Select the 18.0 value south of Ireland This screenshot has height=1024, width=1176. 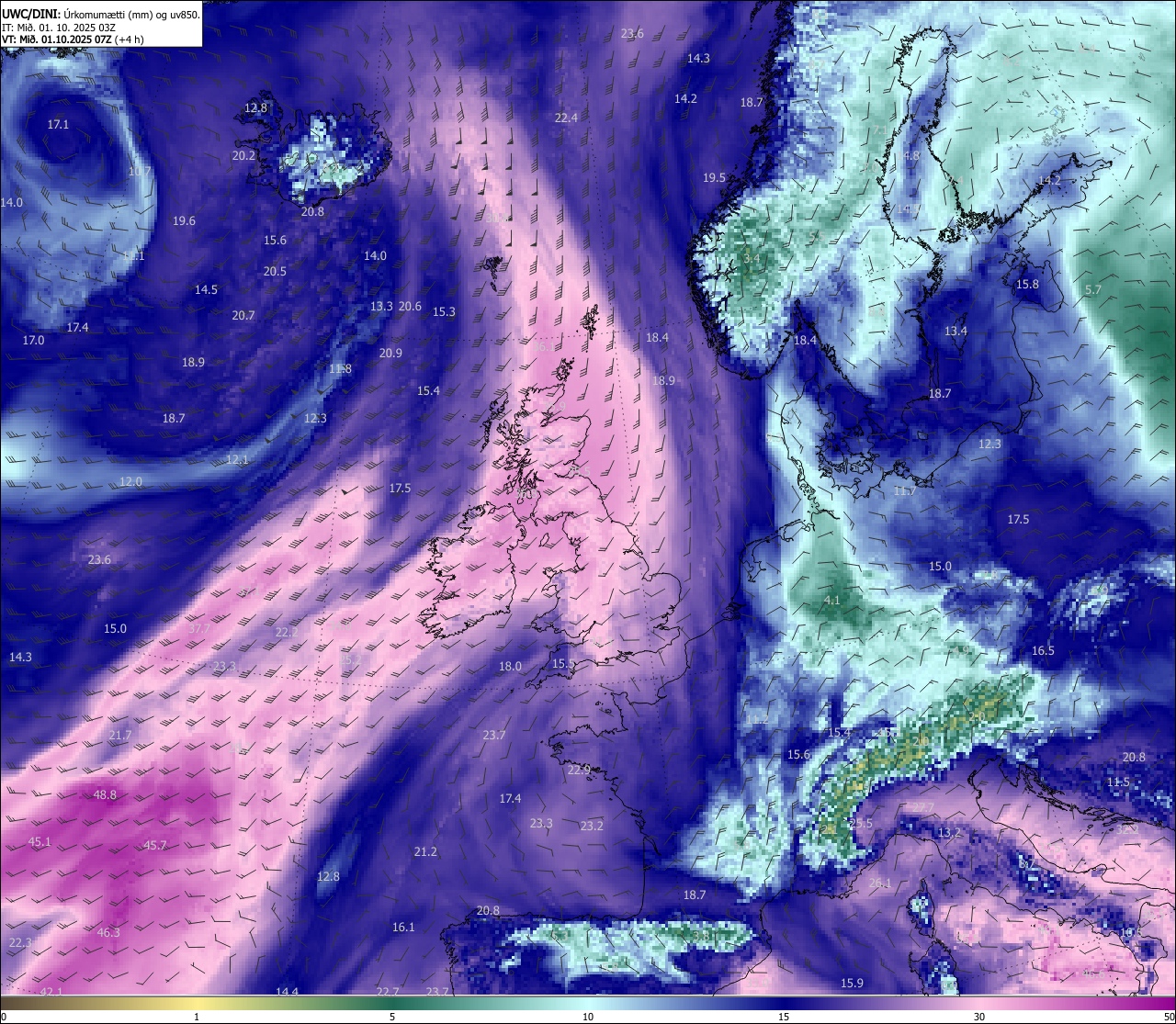pos(510,666)
